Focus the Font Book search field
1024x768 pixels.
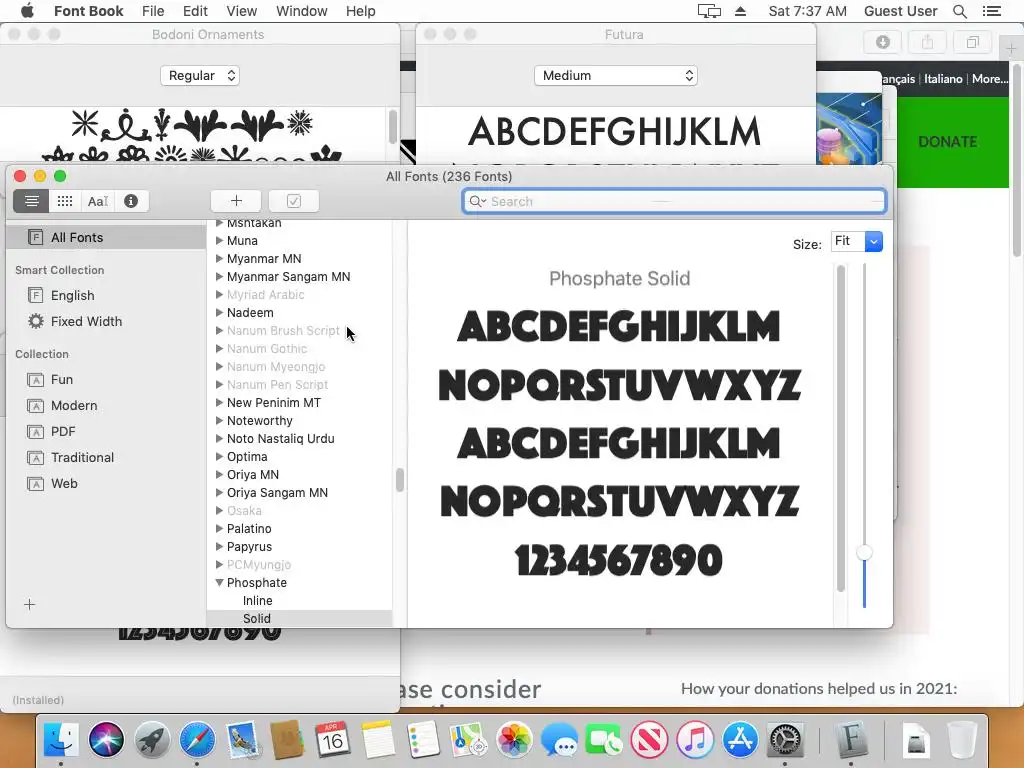pos(674,201)
